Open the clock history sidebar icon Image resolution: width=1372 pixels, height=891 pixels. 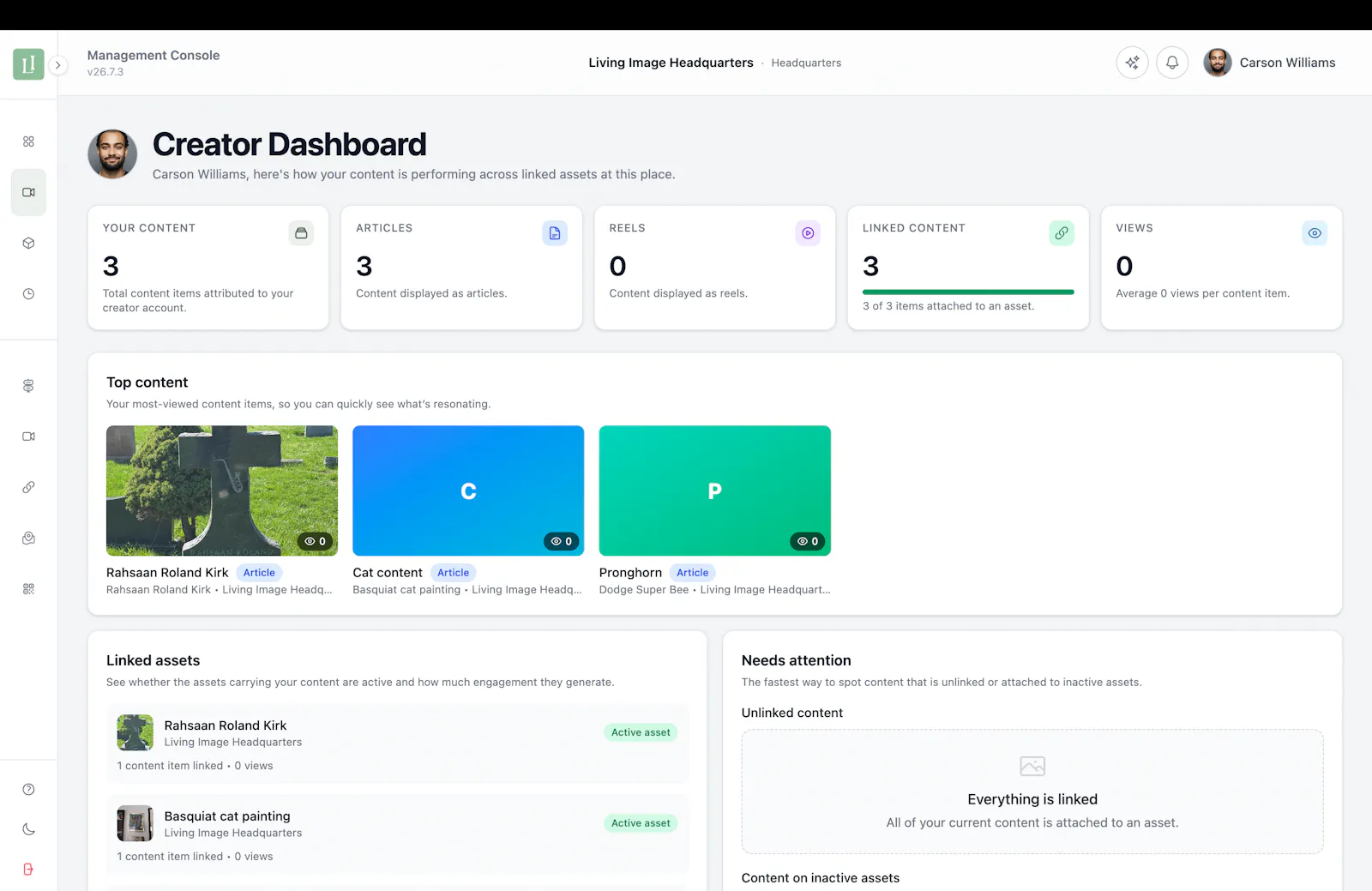pos(28,293)
